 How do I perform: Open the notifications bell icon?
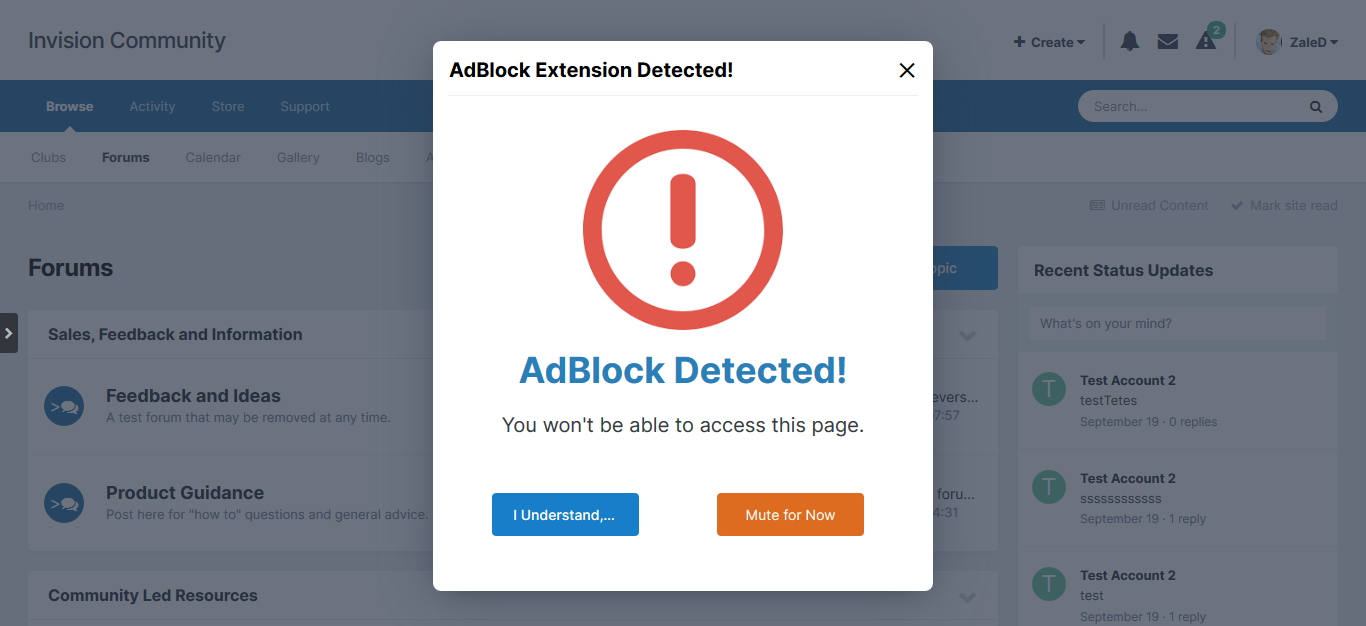click(1130, 41)
